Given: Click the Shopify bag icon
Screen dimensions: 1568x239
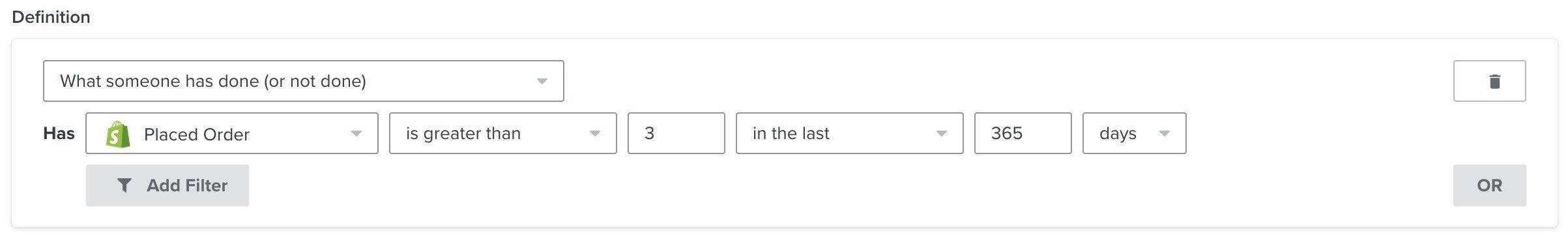Looking at the screenshot, I should (118, 134).
